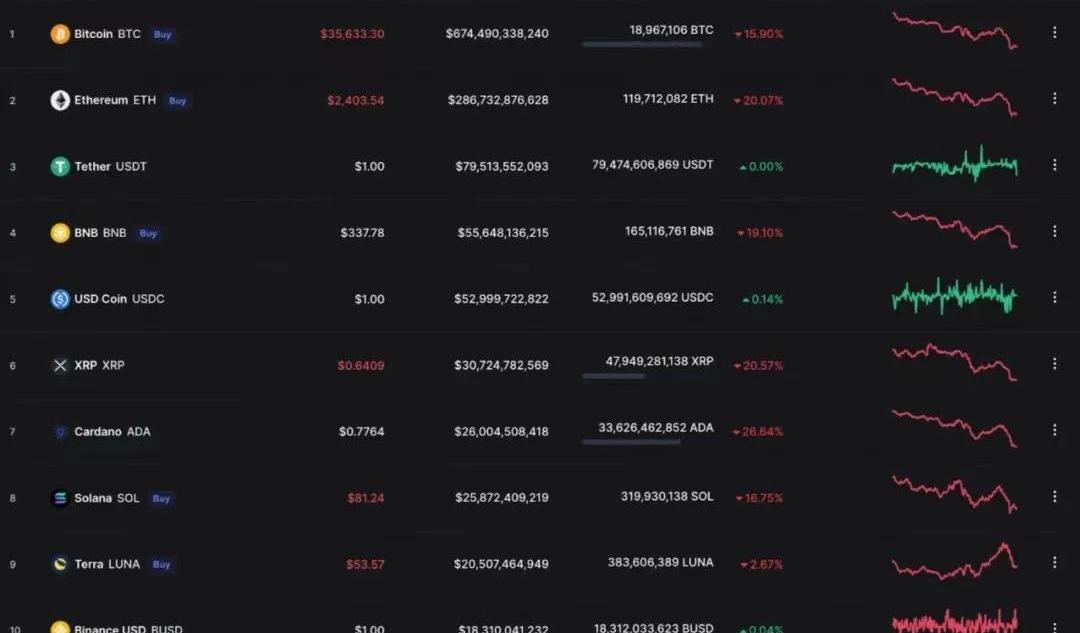Screen dimensions: 1080x633
Task: Open the Ethereum ETH name link
Action: (114, 100)
